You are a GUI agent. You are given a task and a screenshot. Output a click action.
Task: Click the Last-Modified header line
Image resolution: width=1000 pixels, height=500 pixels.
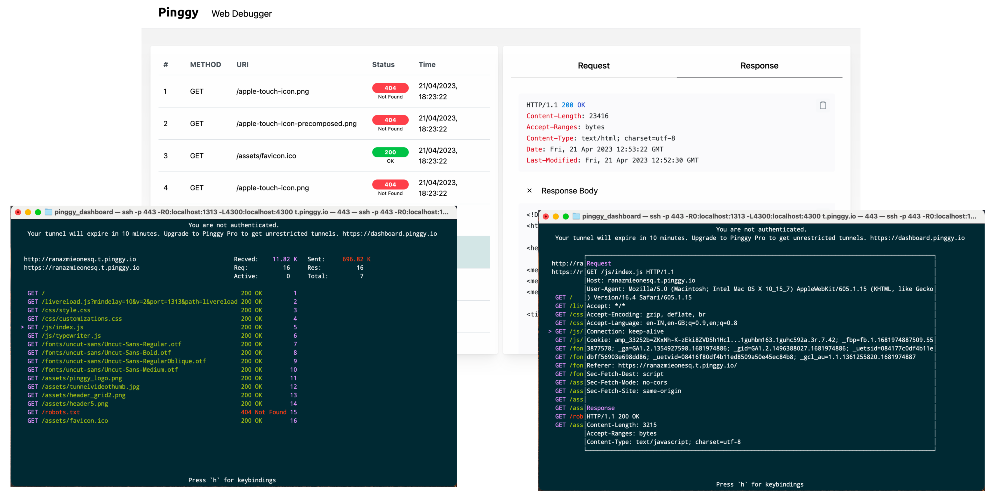[612, 160]
